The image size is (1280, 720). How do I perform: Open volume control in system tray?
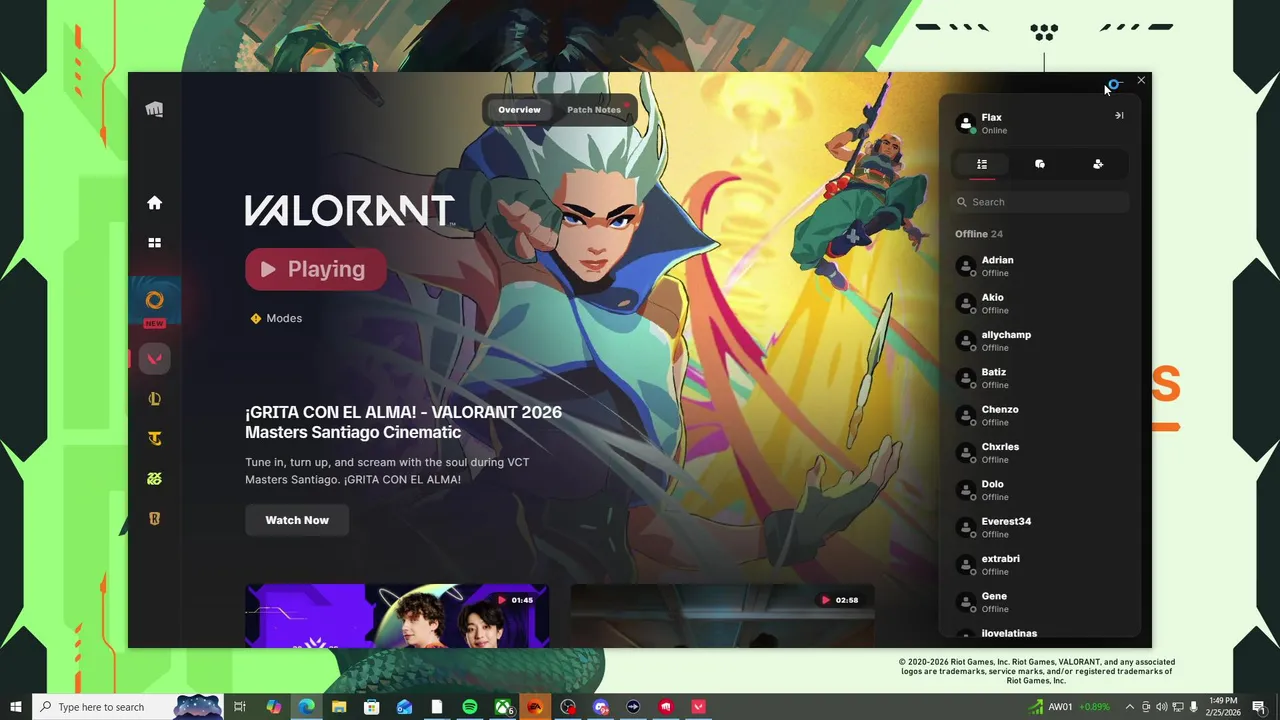pos(1162,707)
